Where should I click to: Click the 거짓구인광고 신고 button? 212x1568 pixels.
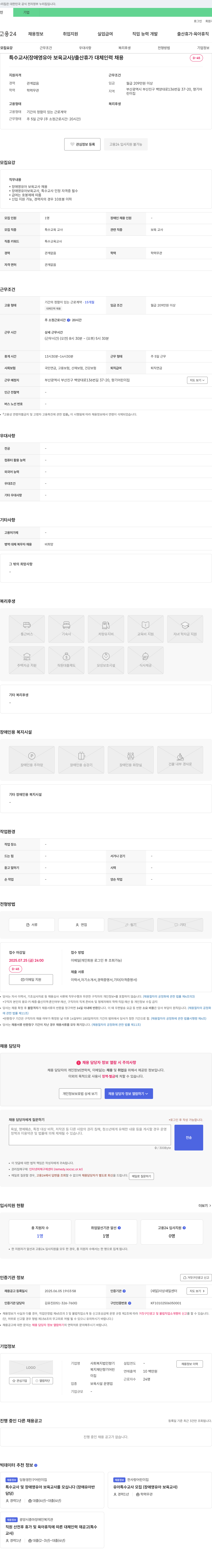[x=196, y=1278]
